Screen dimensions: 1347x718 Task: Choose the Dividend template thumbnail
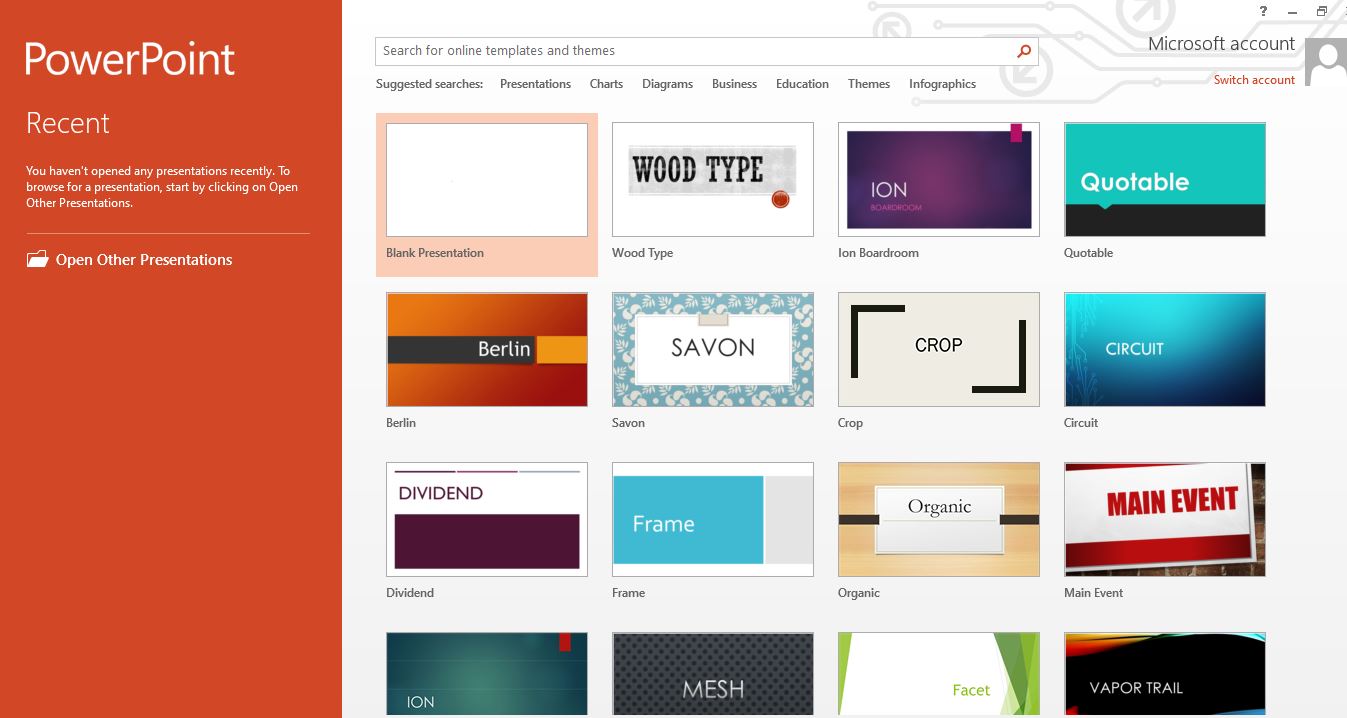point(487,520)
